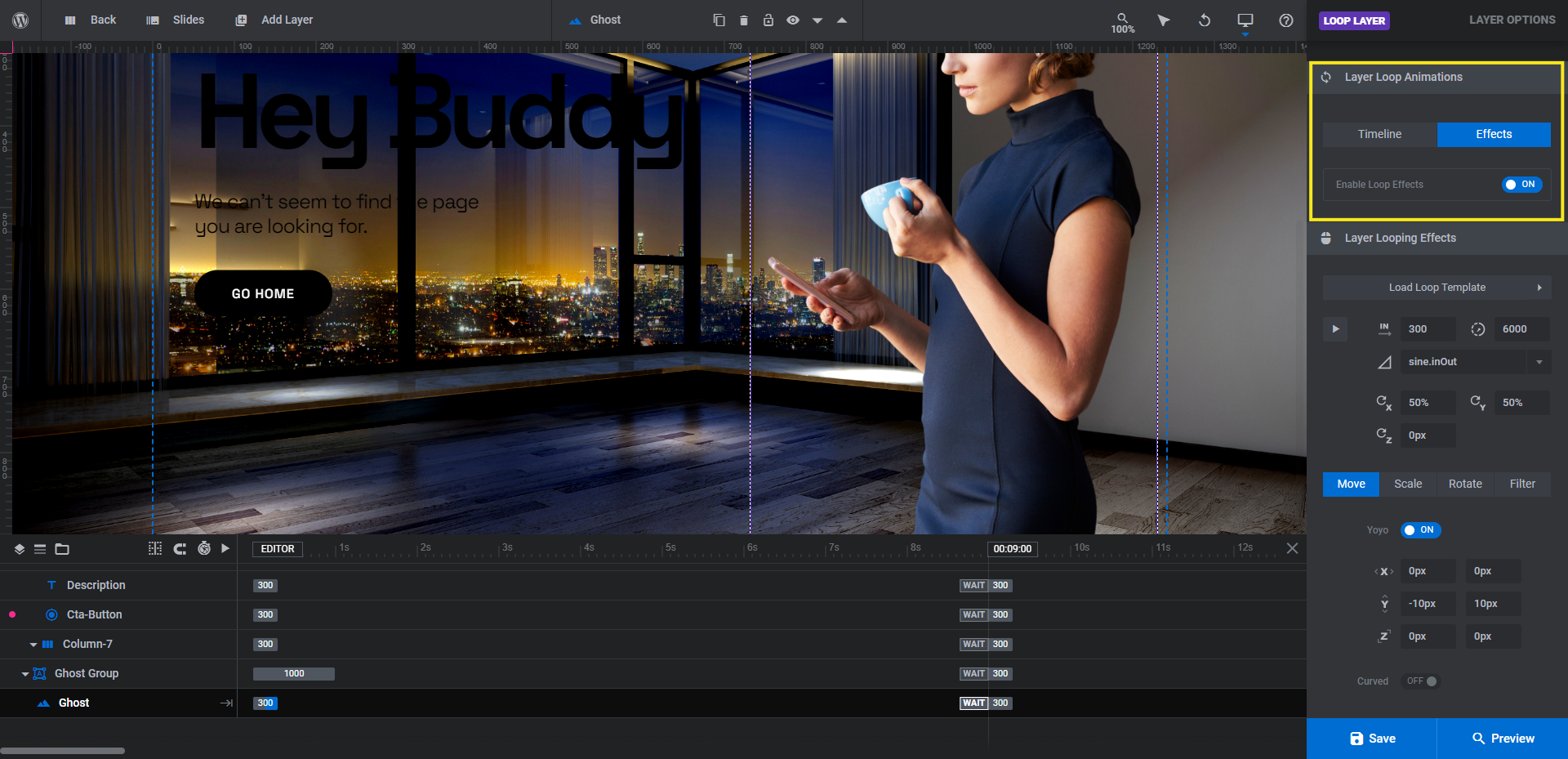Move layer down with the down arrow
This screenshot has width=1568, height=759.
pyautogui.click(x=817, y=20)
